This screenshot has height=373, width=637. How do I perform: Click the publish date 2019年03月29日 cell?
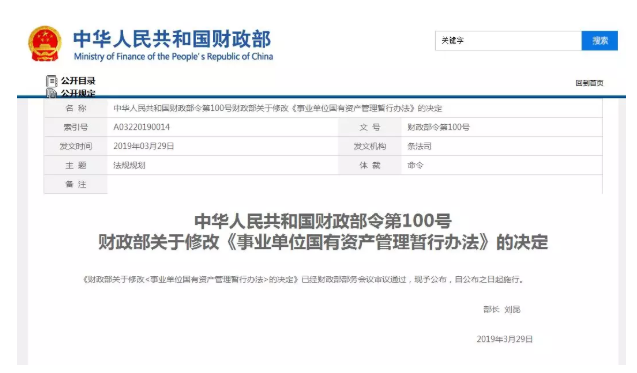pos(143,146)
